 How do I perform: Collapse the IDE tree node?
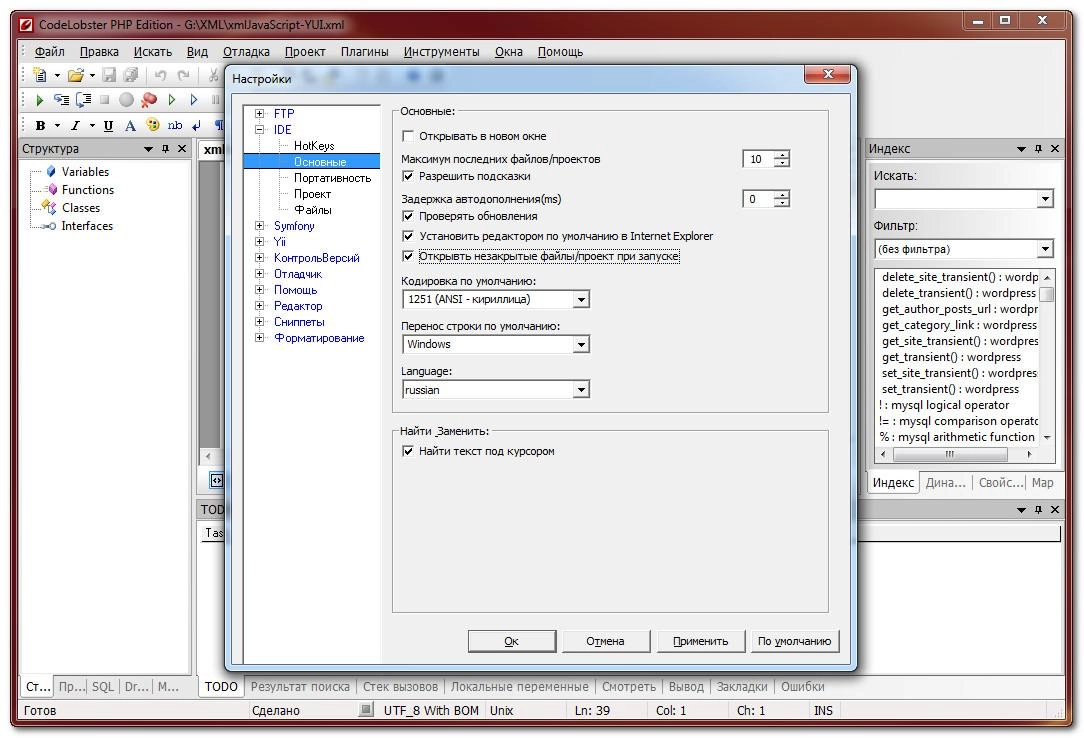[x=260, y=129]
